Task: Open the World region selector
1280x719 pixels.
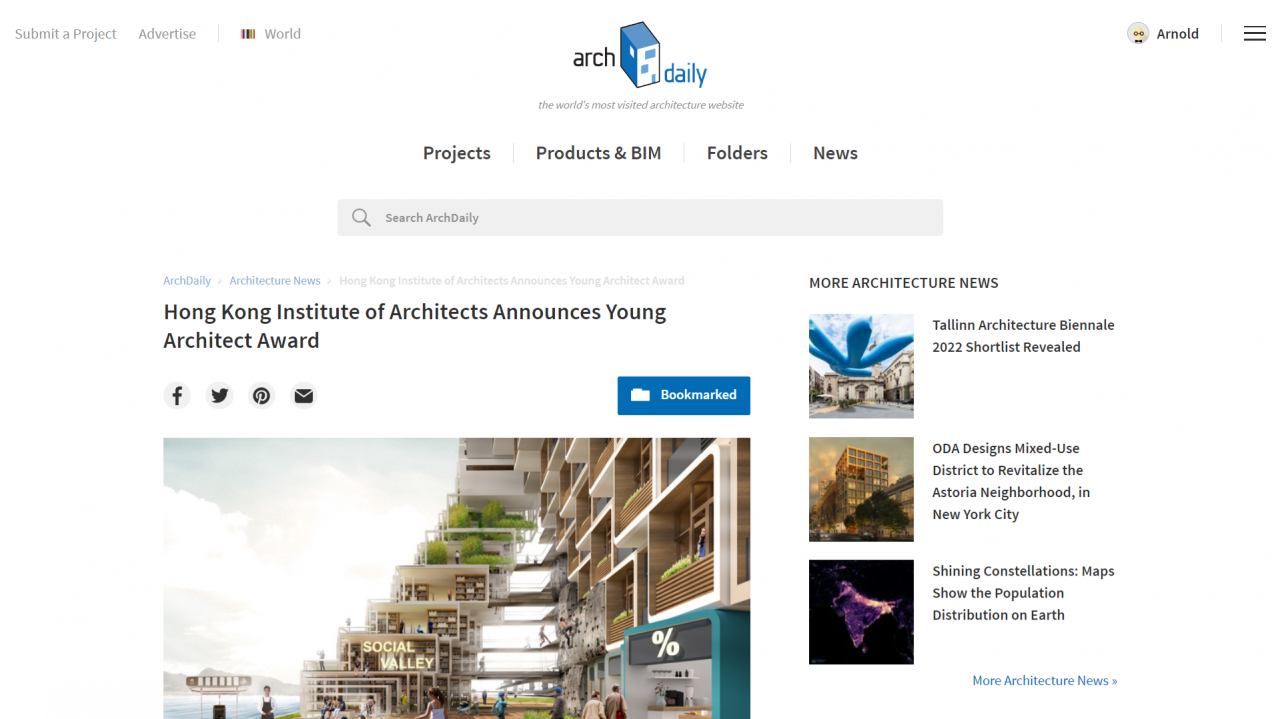Action: 271,34
